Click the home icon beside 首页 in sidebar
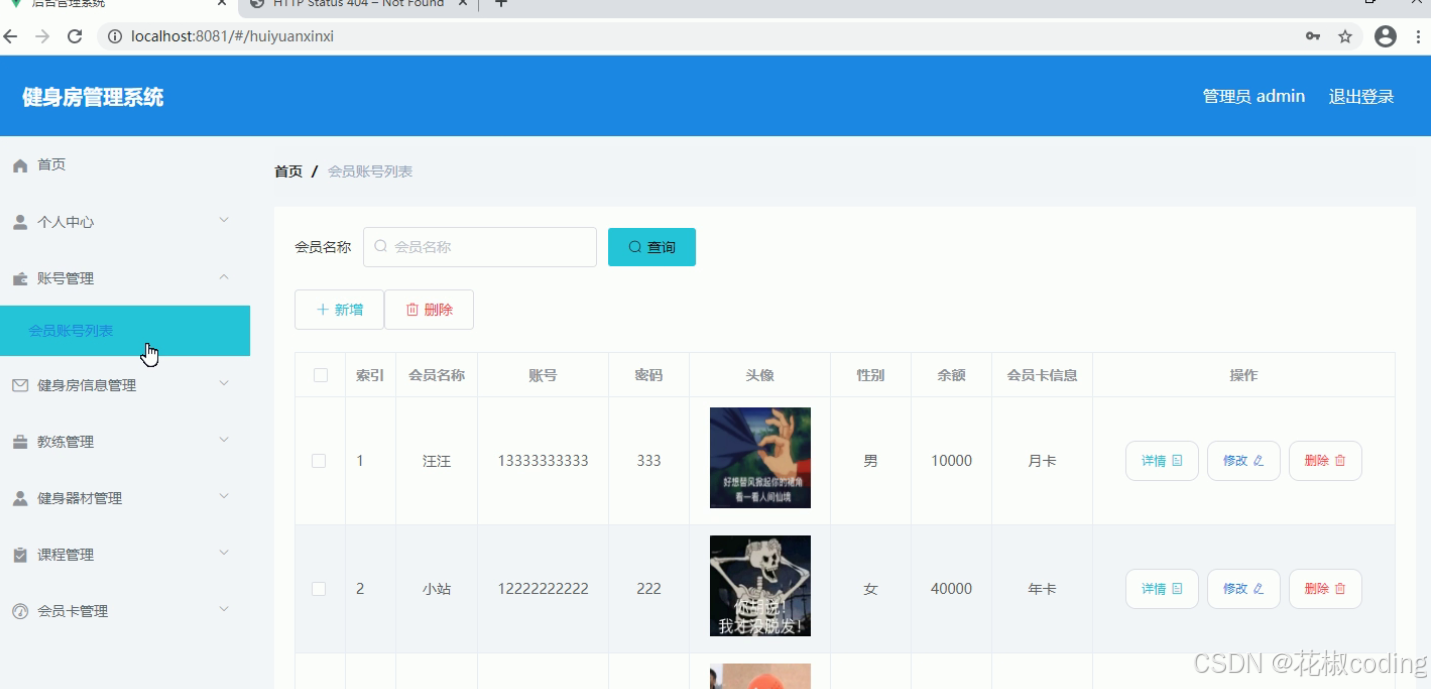 (20, 165)
